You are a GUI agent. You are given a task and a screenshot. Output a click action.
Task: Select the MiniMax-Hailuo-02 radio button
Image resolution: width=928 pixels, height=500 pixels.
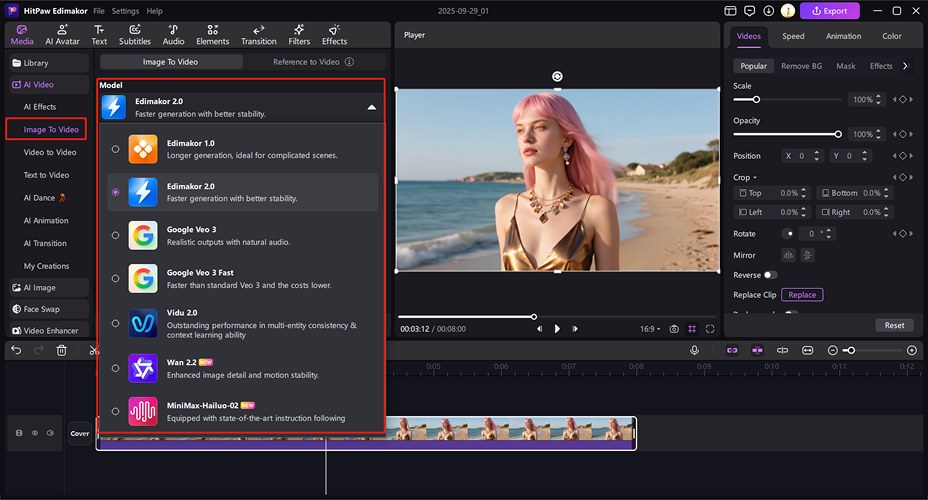(115, 411)
